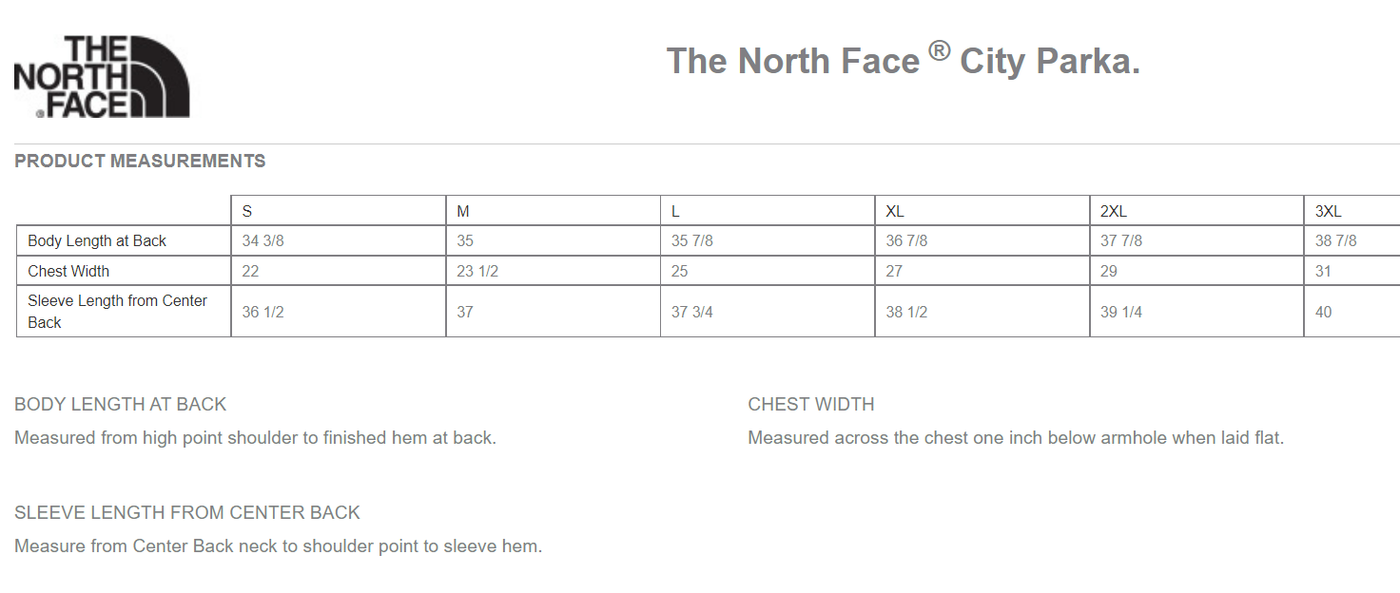The width and height of the screenshot is (1400, 593).
Task: Click the City Parka page title
Action: (903, 61)
